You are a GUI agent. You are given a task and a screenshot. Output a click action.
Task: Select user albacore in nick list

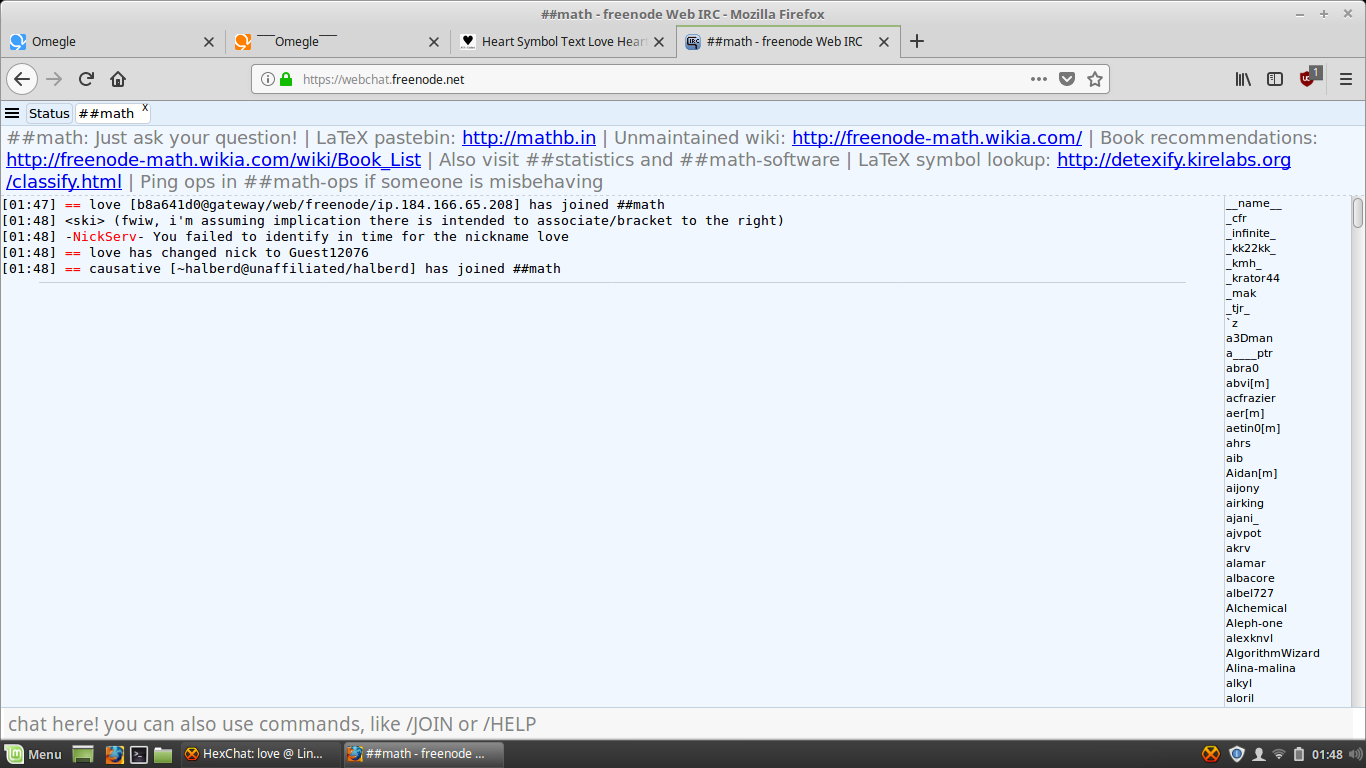(x=1250, y=578)
